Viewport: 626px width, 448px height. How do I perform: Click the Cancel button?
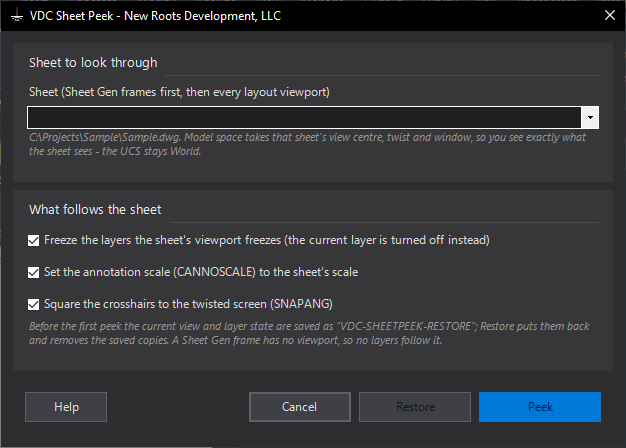coord(300,407)
